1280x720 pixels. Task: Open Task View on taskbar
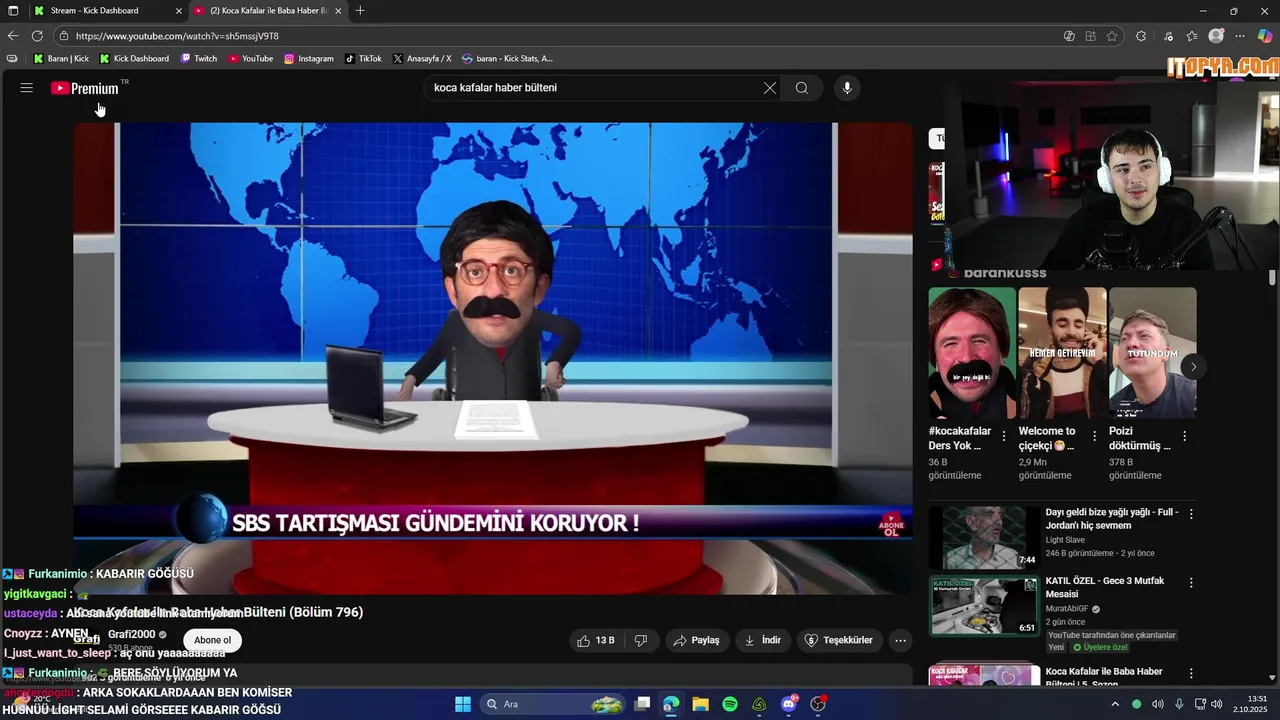(643, 704)
